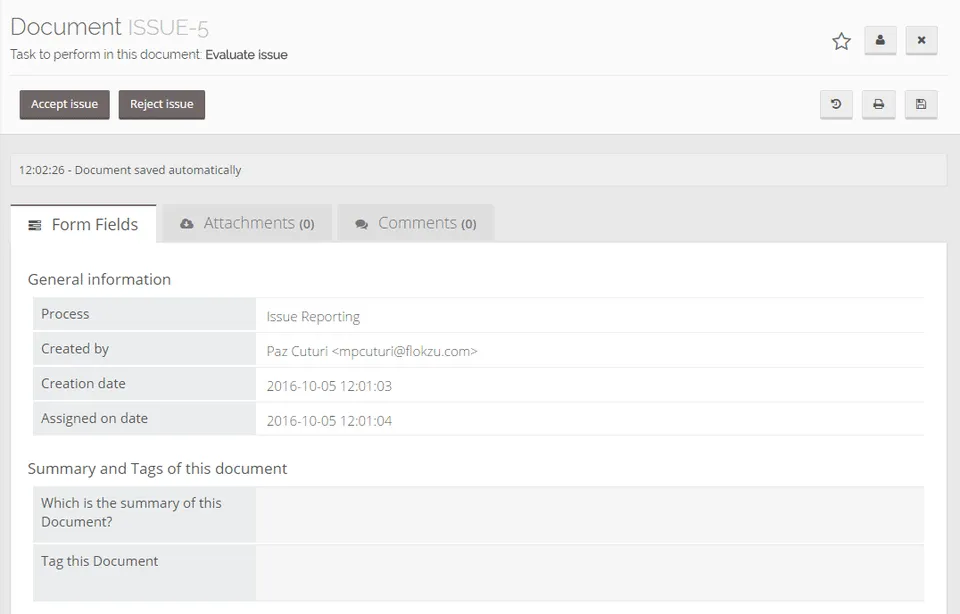Screen dimensions: 960x614
Task: Focus the Tag this Document field
Action: pos(590,572)
